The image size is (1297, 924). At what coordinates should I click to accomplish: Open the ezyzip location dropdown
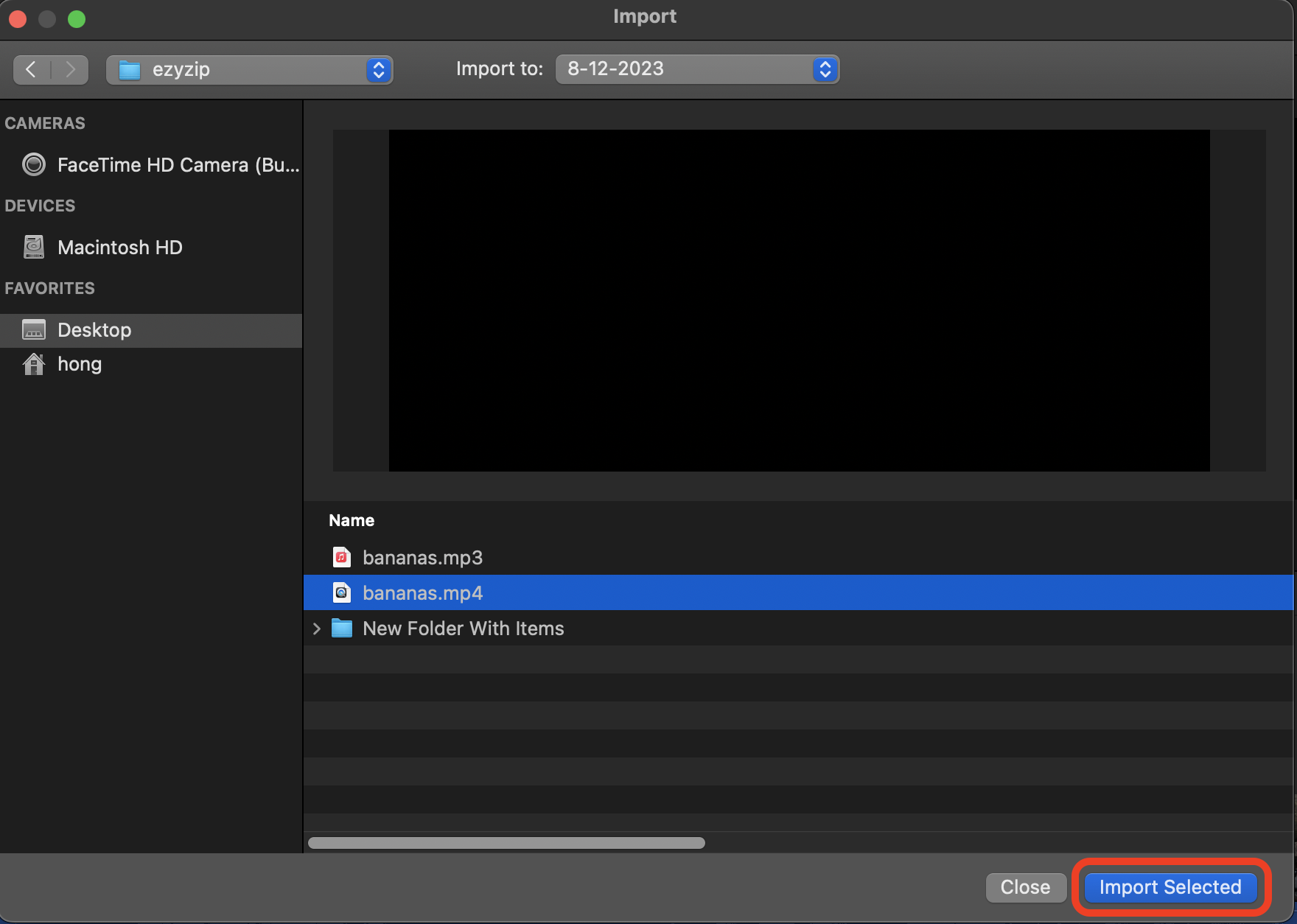377,69
